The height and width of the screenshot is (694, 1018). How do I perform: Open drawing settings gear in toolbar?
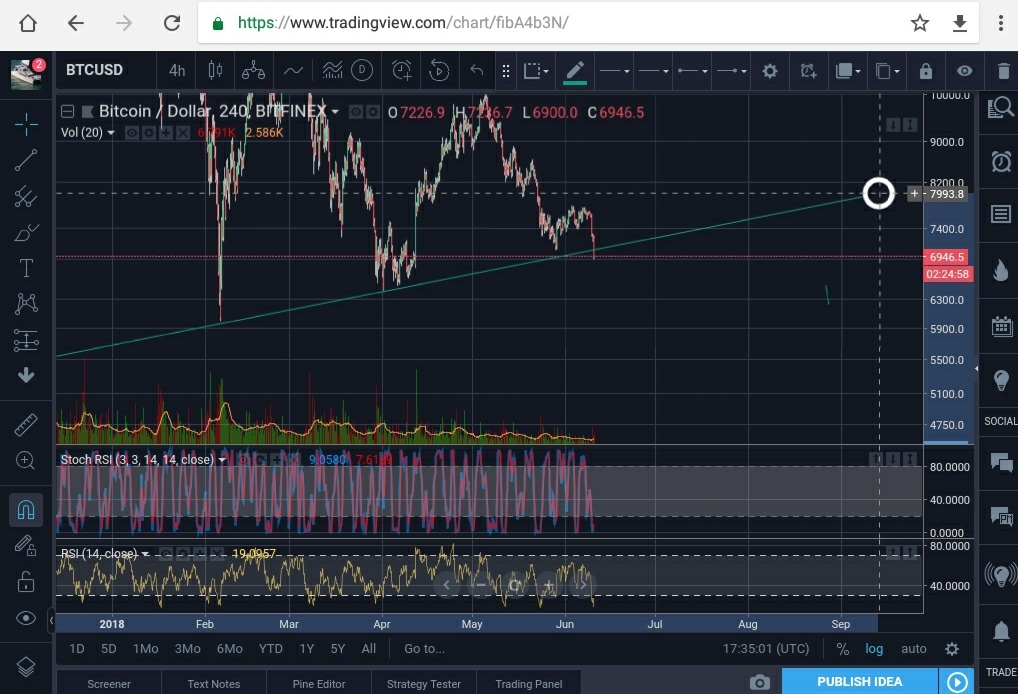769,70
